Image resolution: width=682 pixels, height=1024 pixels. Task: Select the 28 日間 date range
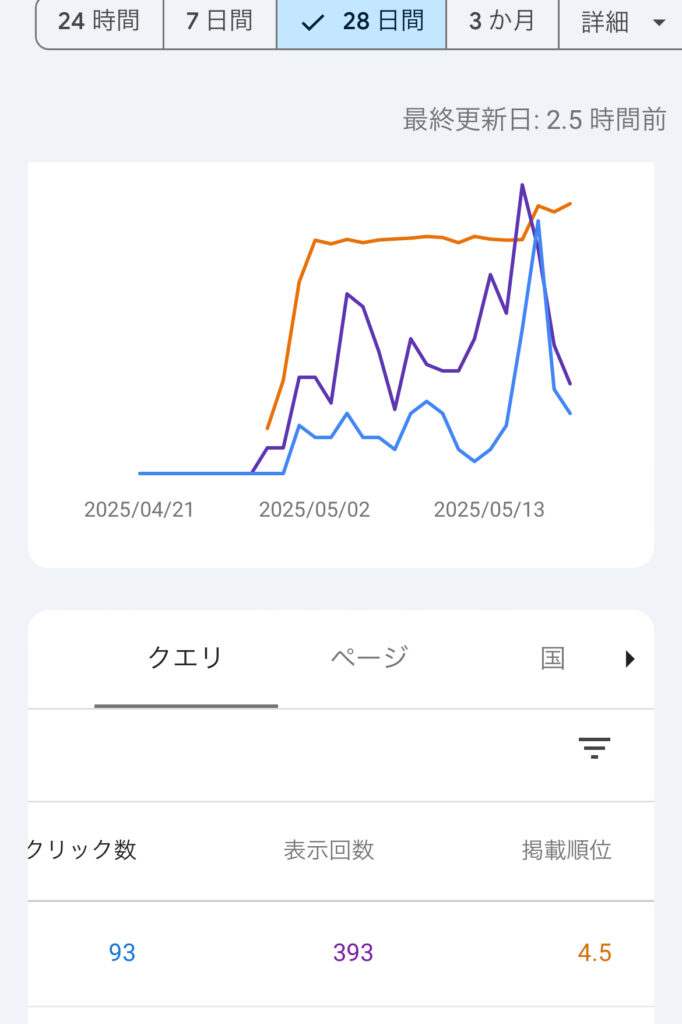pos(361,22)
